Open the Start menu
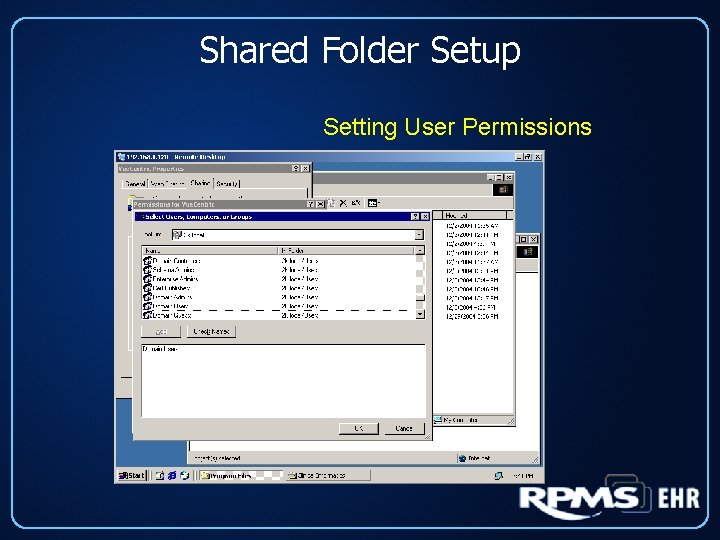 (132, 476)
